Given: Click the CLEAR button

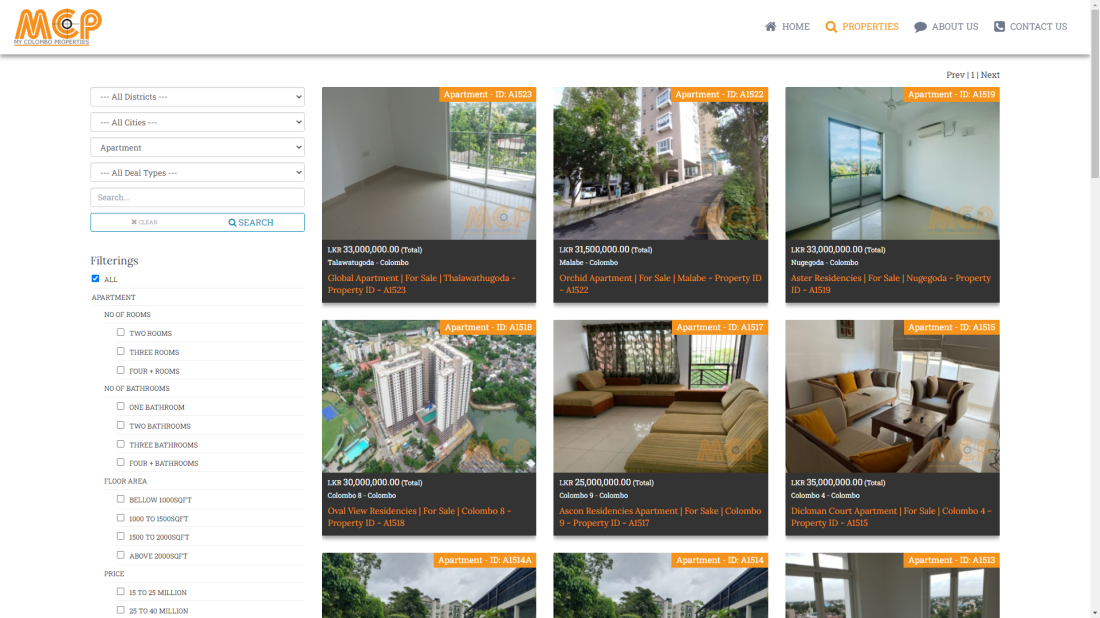Looking at the screenshot, I should point(144,222).
